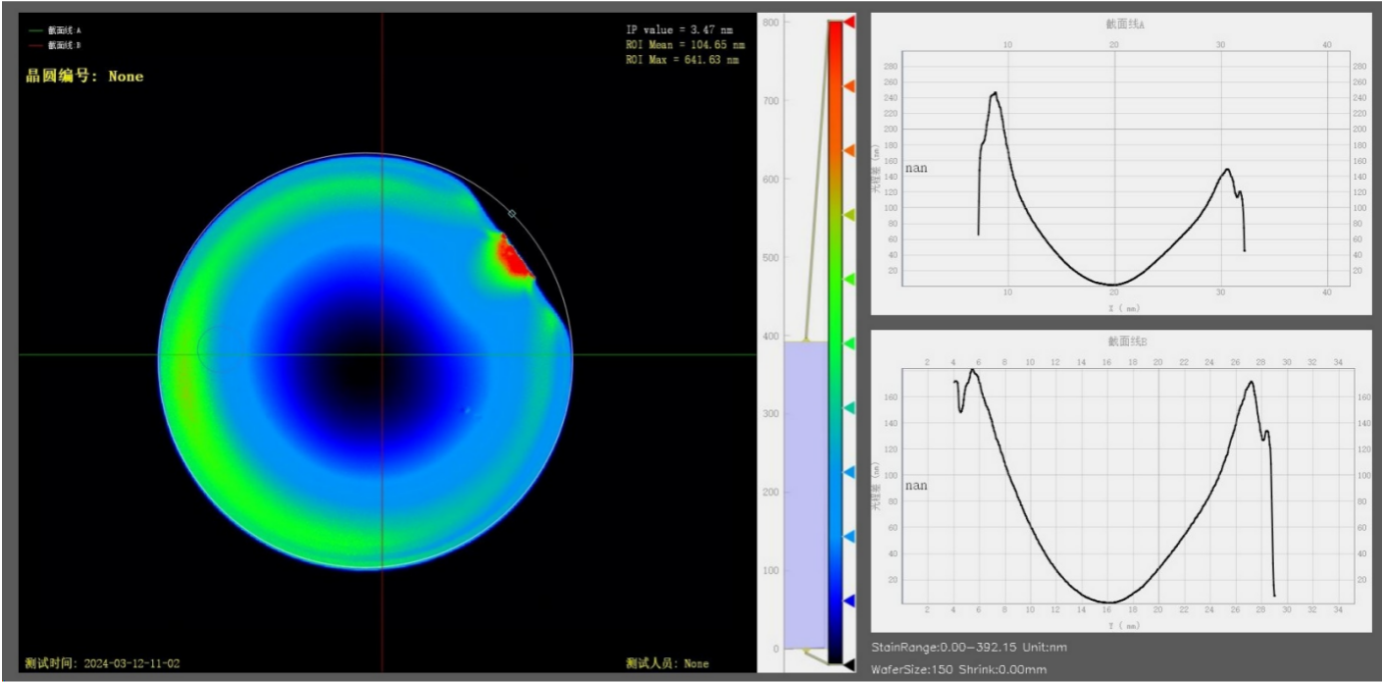Viewport: 1387px width, 684px height.
Task: Click the nan label in the 截面线A chart
Action: pyautogui.click(x=916, y=168)
